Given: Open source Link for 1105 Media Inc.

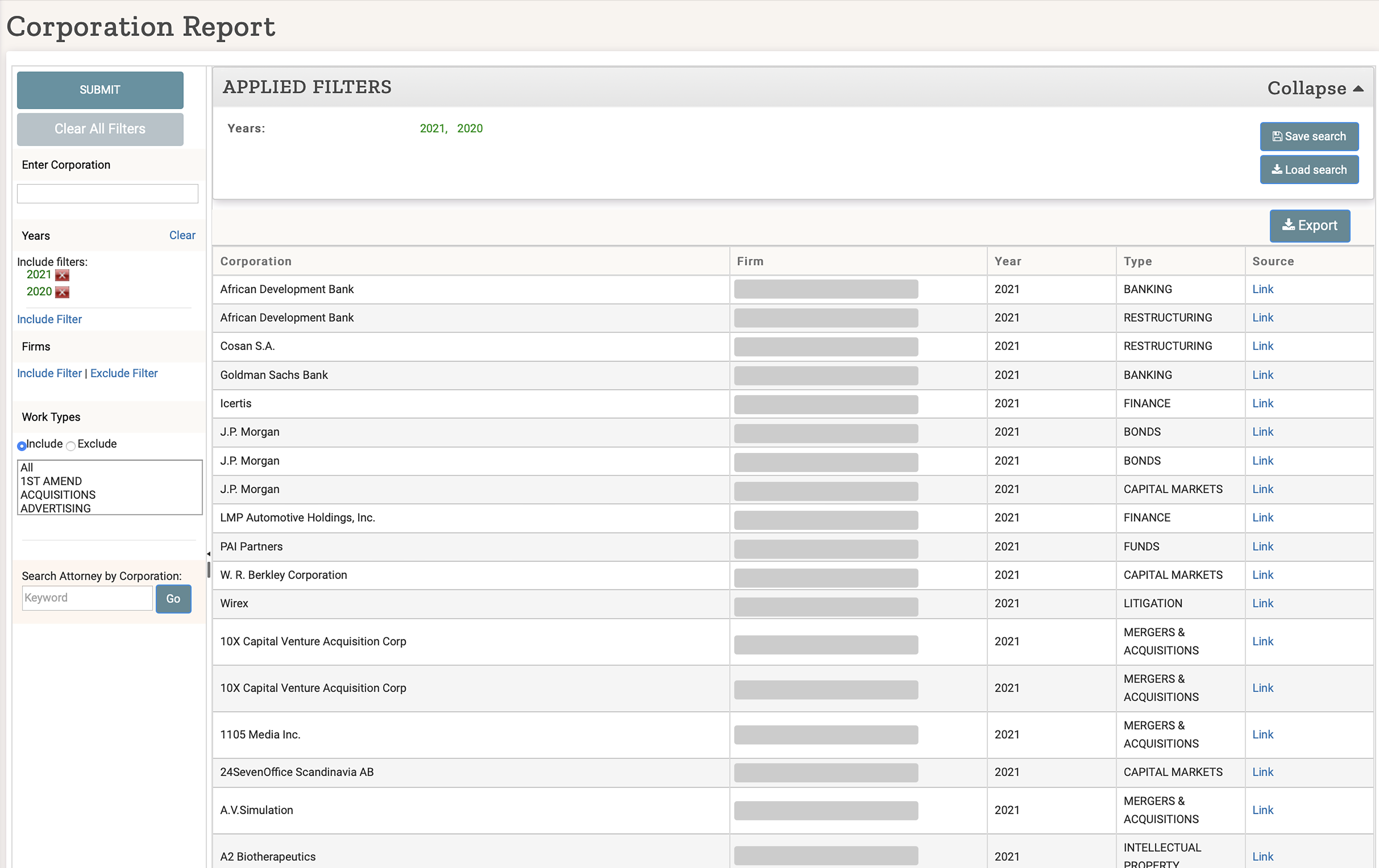Looking at the screenshot, I should (x=1263, y=735).
